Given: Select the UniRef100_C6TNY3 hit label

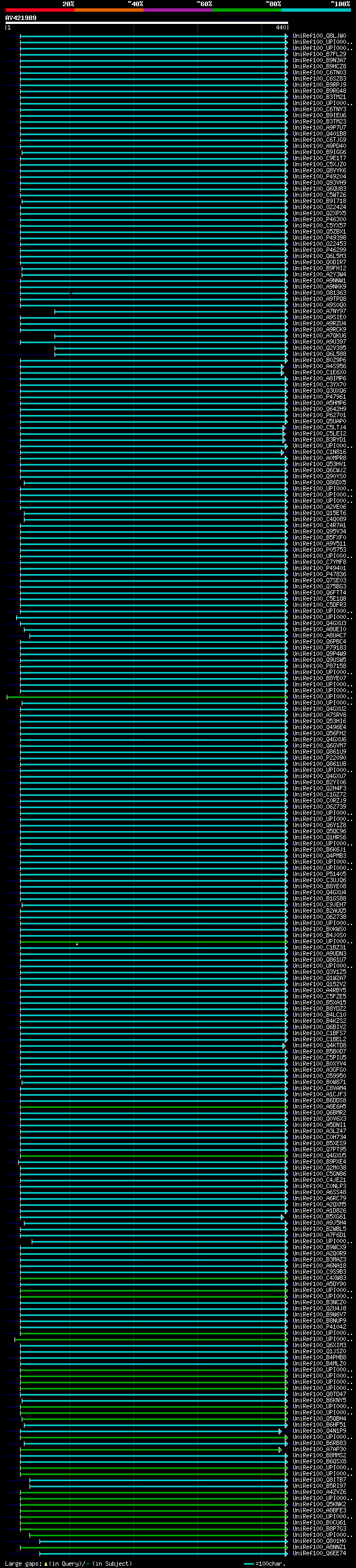Looking at the screenshot, I should [x=319, y=110].
